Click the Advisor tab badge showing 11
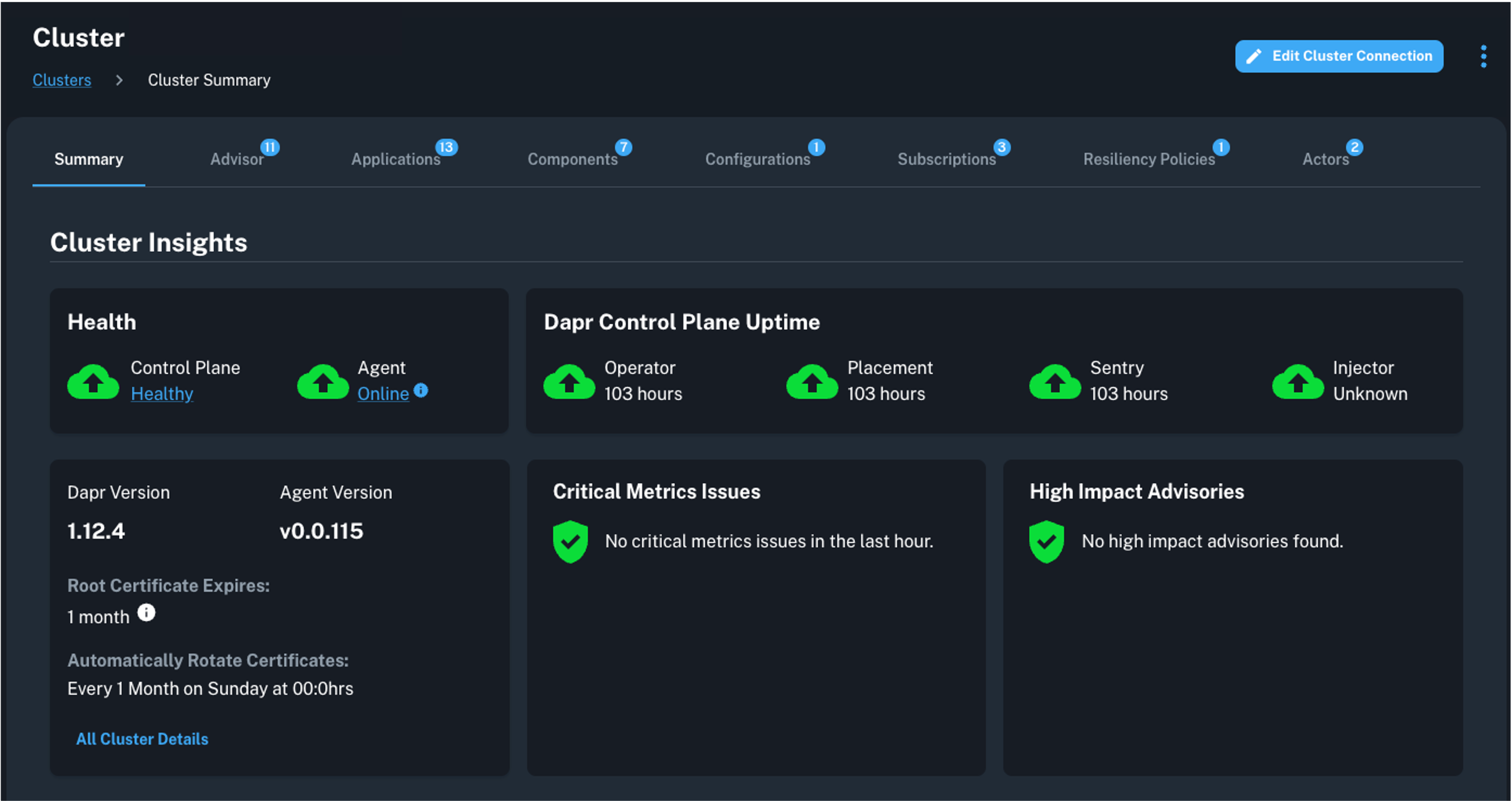The width and height of the screenshot is (1512, 801). click(x=270, y=147)
